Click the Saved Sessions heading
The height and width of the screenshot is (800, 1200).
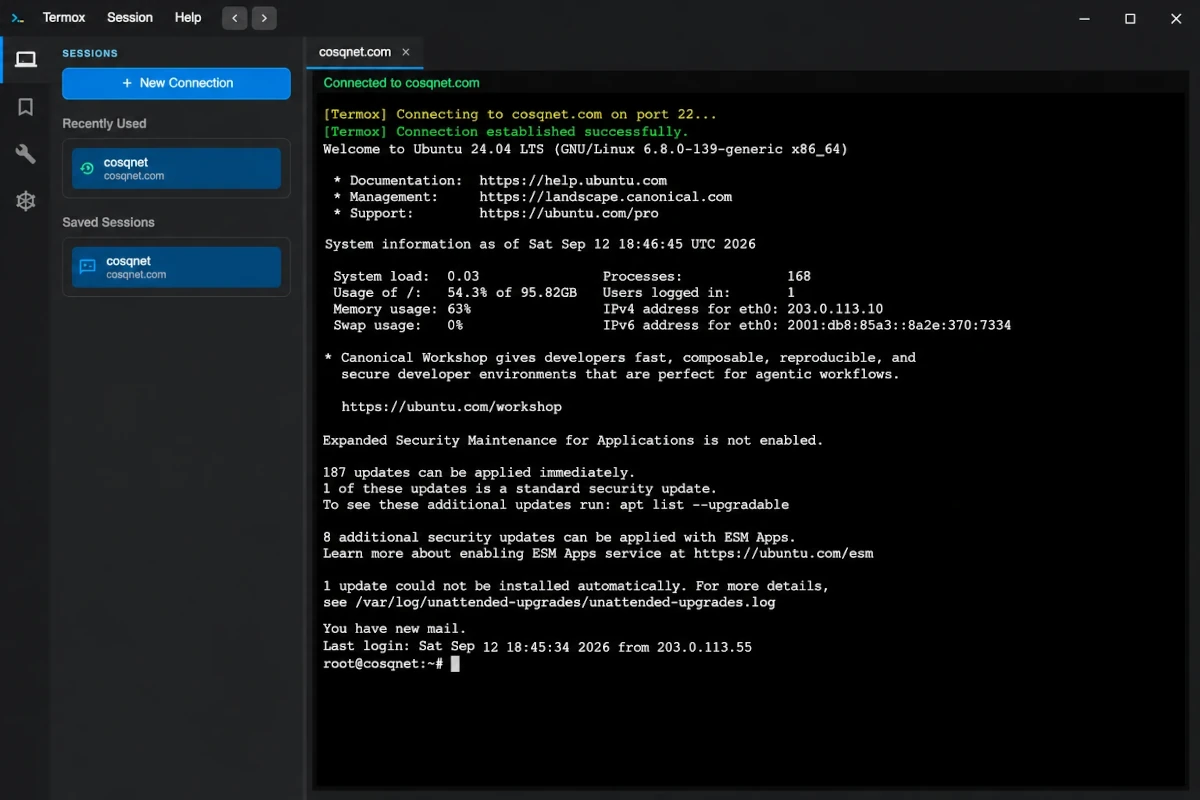coord(108,222)
